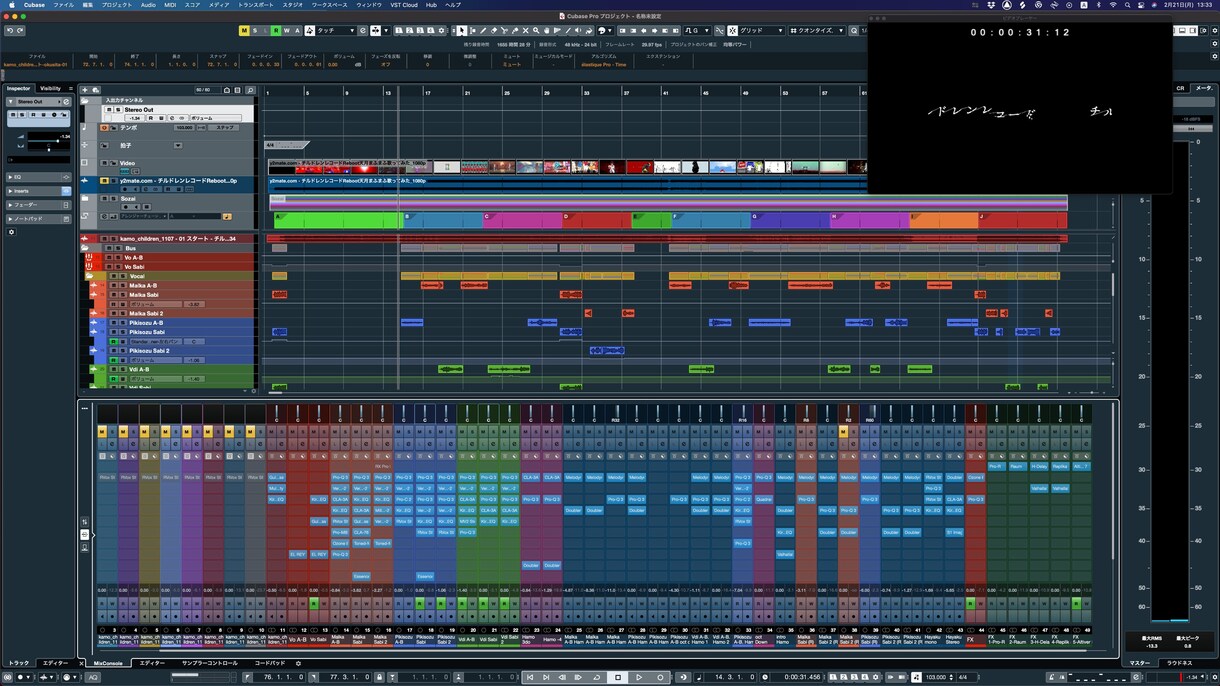Solo the Vocal folder track

coord(123,276)
